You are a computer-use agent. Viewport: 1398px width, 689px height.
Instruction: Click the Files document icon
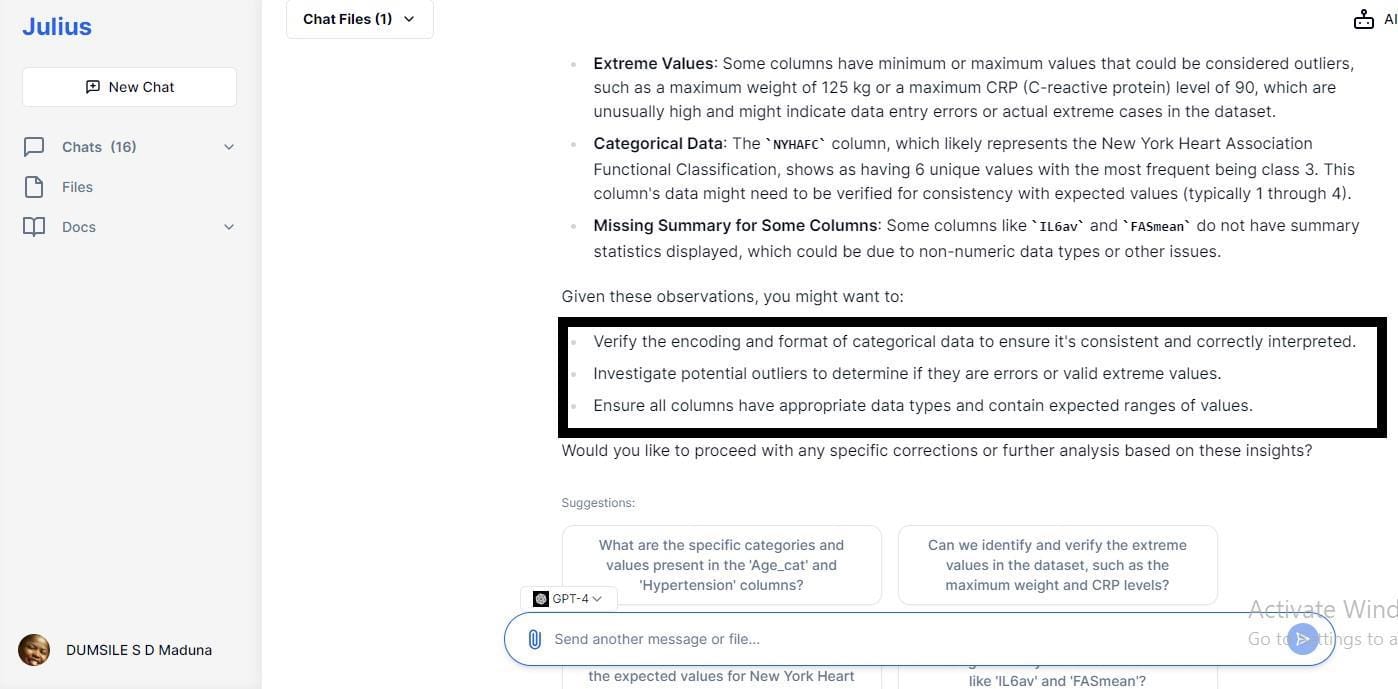34,187
